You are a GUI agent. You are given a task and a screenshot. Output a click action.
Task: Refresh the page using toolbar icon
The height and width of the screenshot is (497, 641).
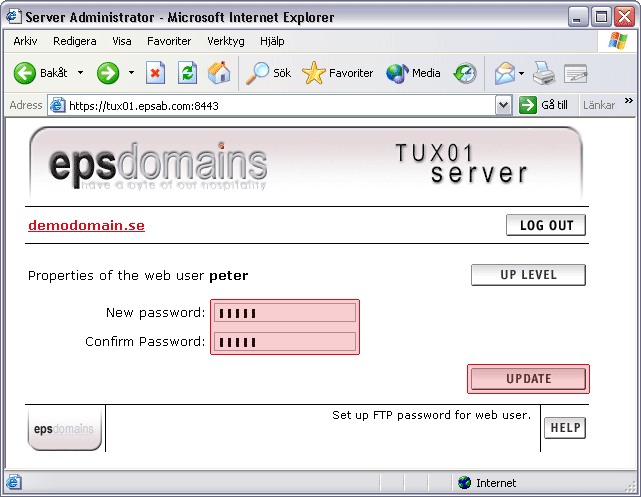187,73
